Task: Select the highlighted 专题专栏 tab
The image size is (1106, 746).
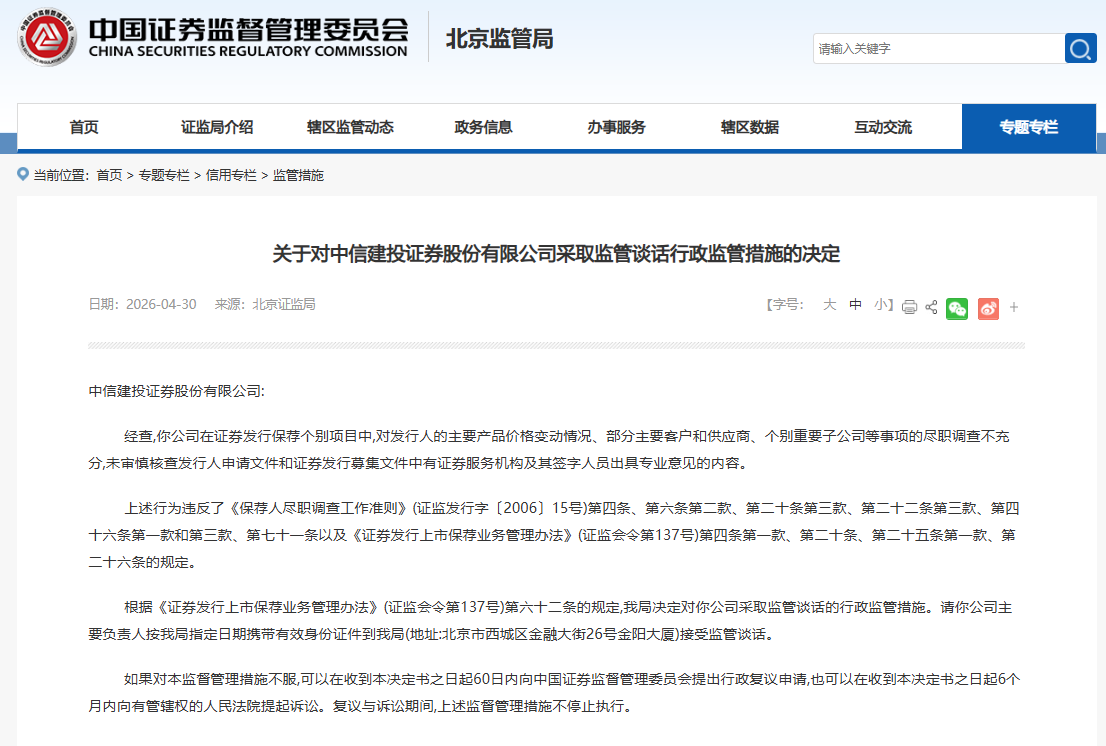Action: pos(1028,127)
